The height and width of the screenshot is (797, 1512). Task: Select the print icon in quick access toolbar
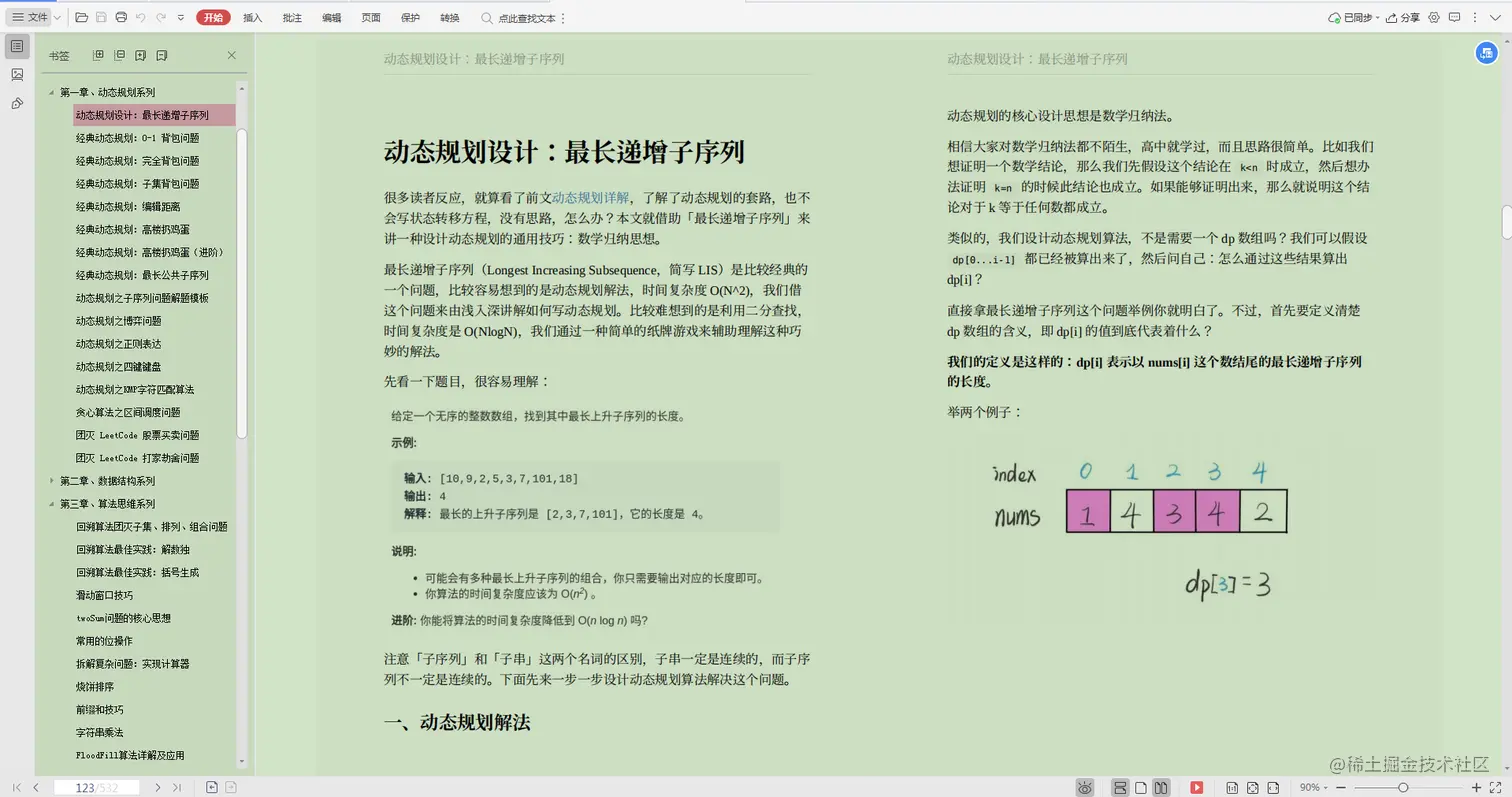121,17
